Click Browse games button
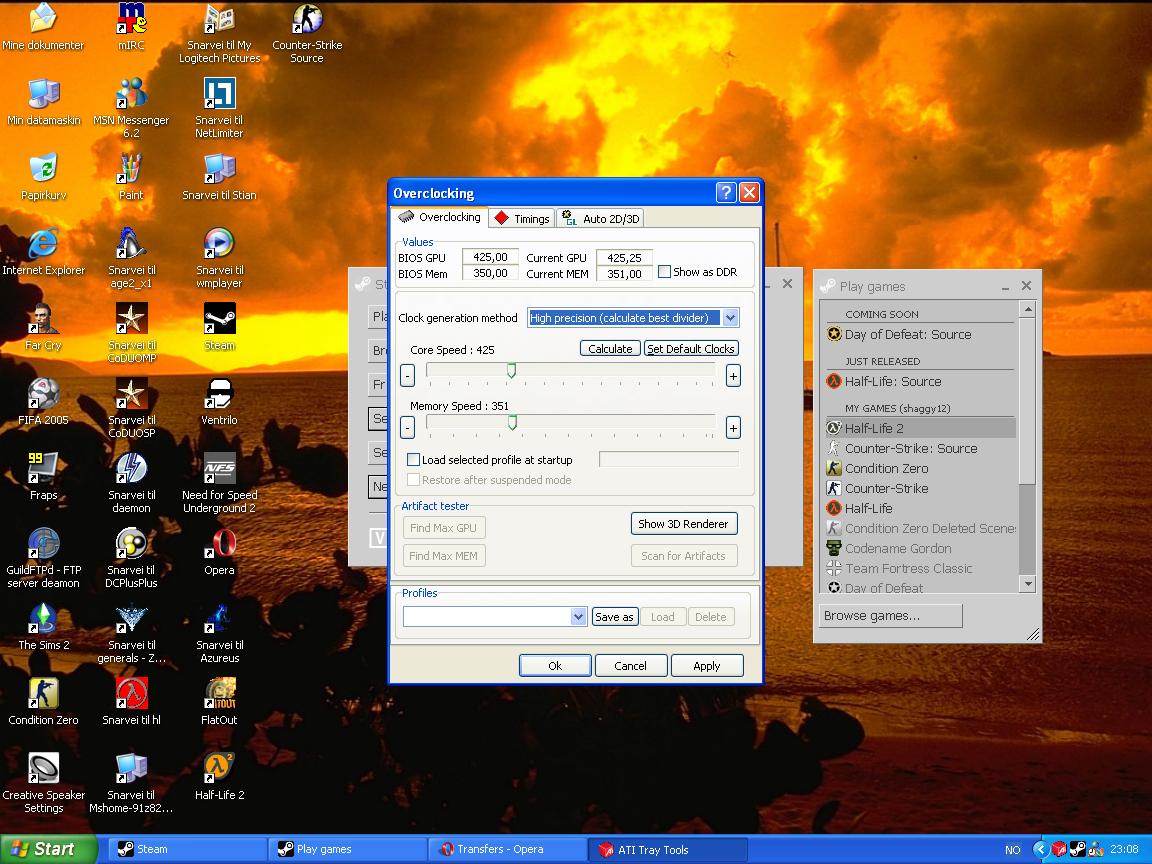The width and height of the screenshot is (1152, 864). coord(890,616)
